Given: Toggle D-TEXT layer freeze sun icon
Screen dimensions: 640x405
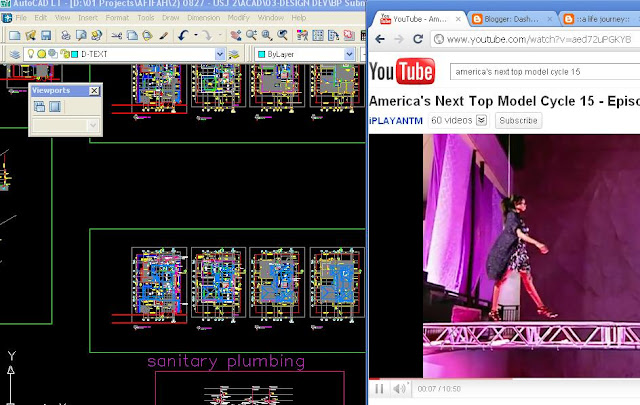Looking at the screenshot, I should click(x=41, y=54).
